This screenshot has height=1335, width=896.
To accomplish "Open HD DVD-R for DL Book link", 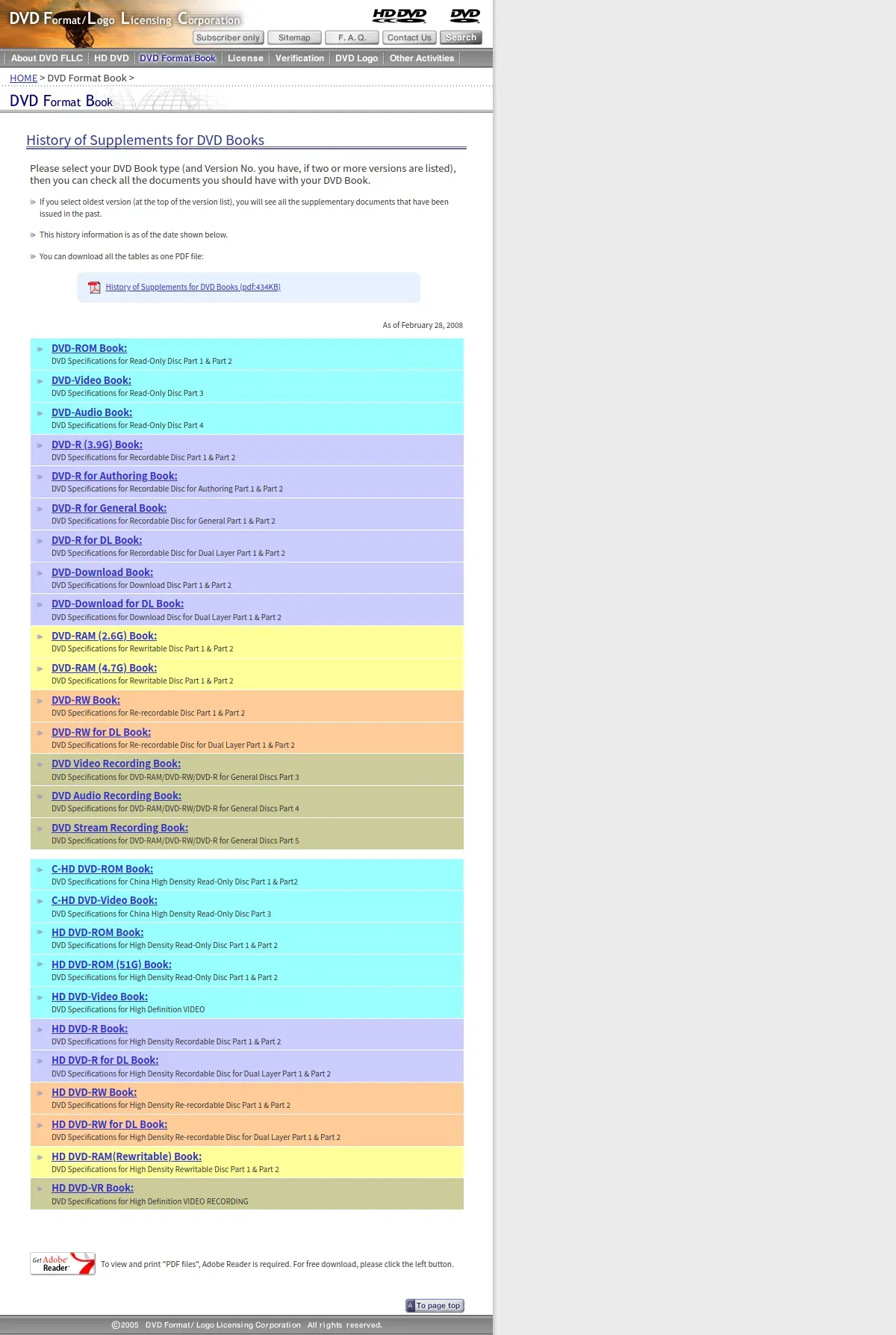I will click(105, 1060).
